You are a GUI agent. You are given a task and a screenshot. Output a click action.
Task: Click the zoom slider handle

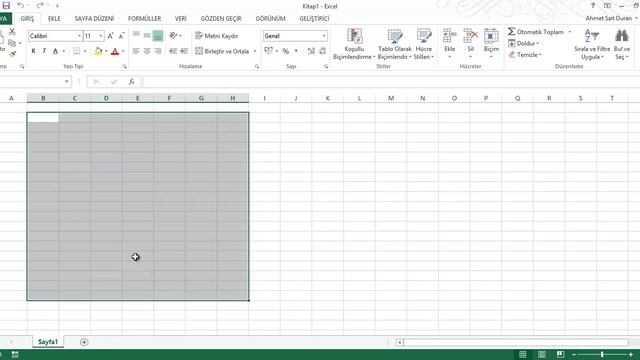pos(602,354)
